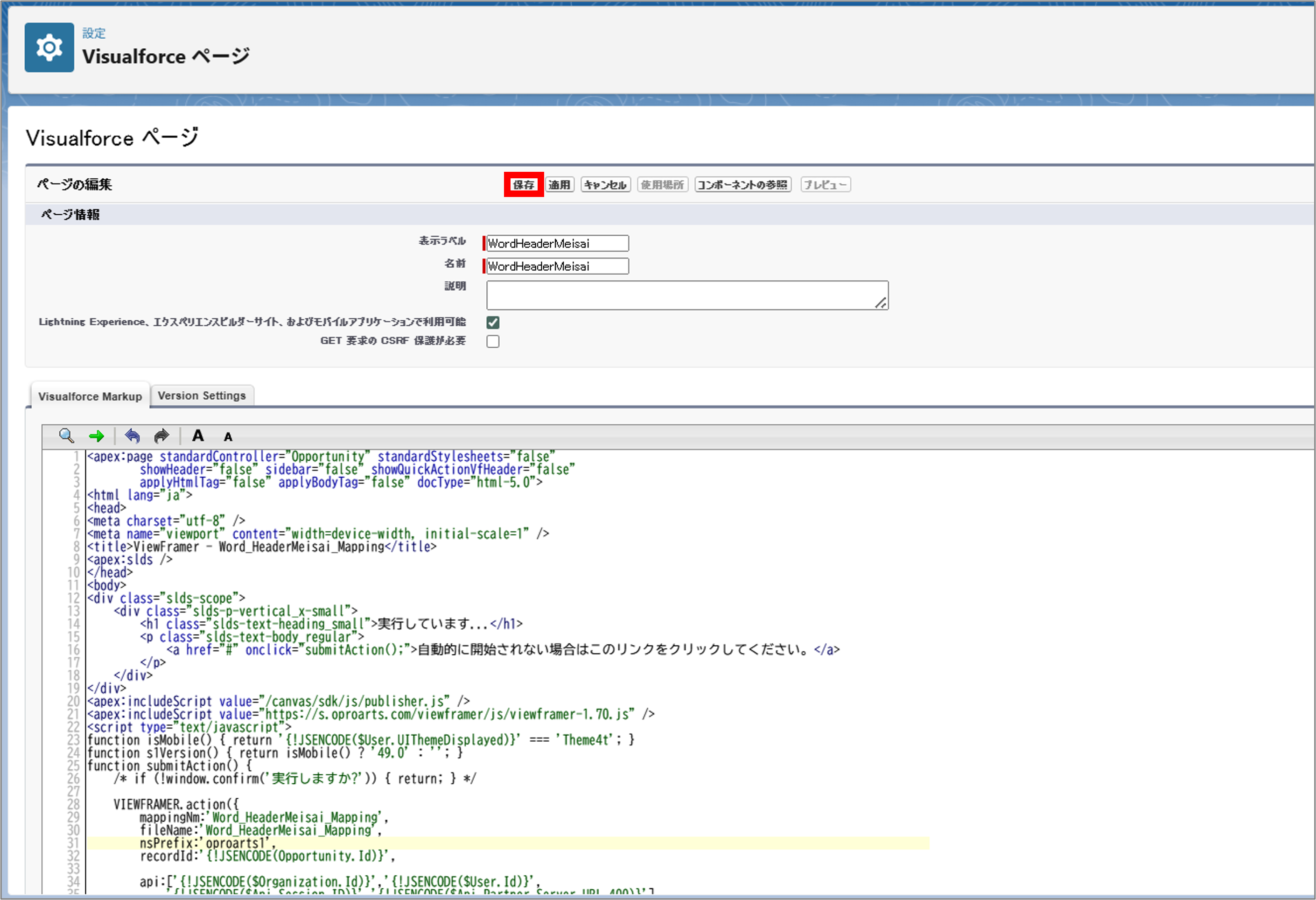Click the description box resize handle
The width and height of the screenshot is (1316, 900).
(881, 303)
